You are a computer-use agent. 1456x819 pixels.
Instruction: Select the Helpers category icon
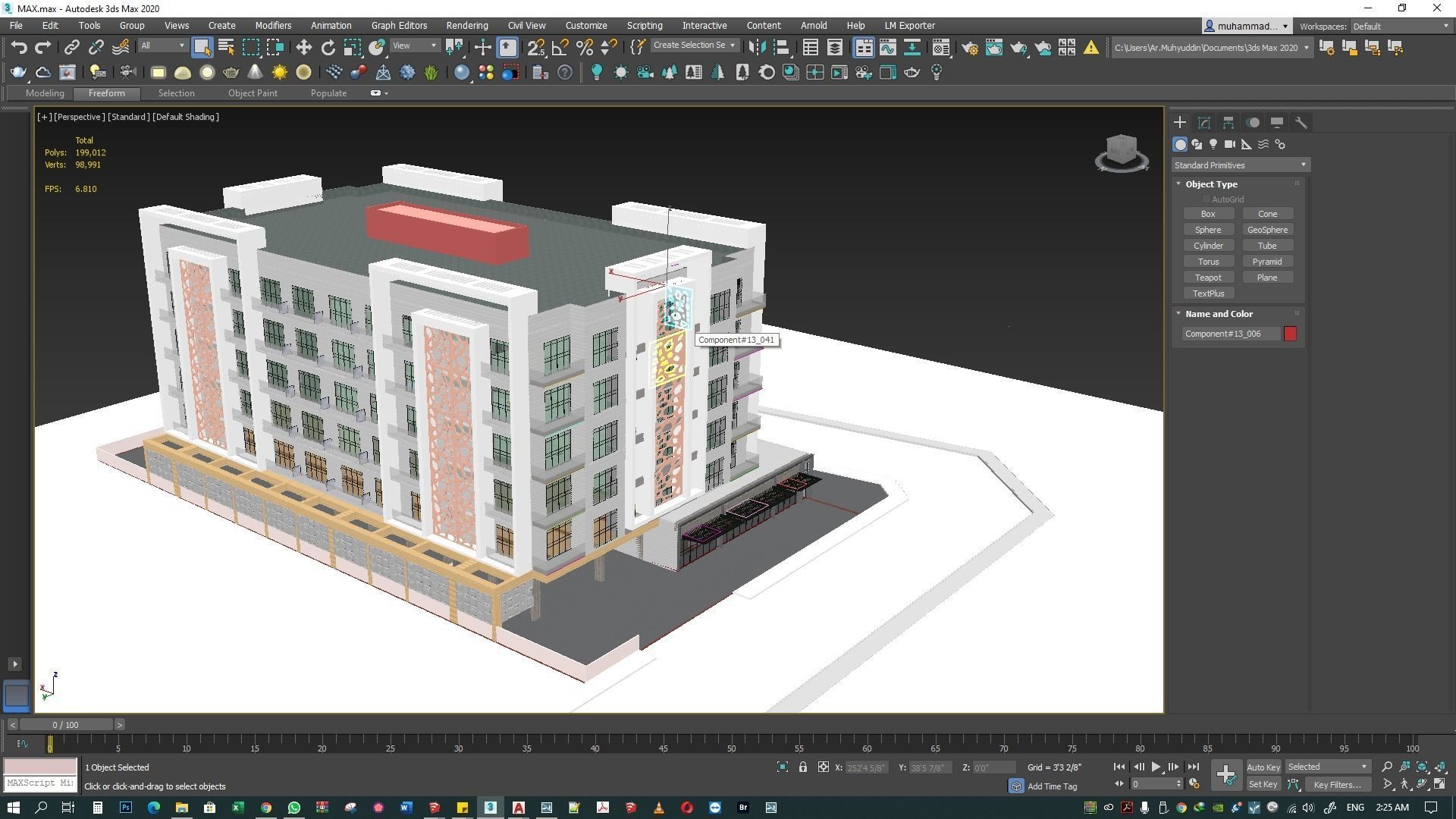[1247, 144]
